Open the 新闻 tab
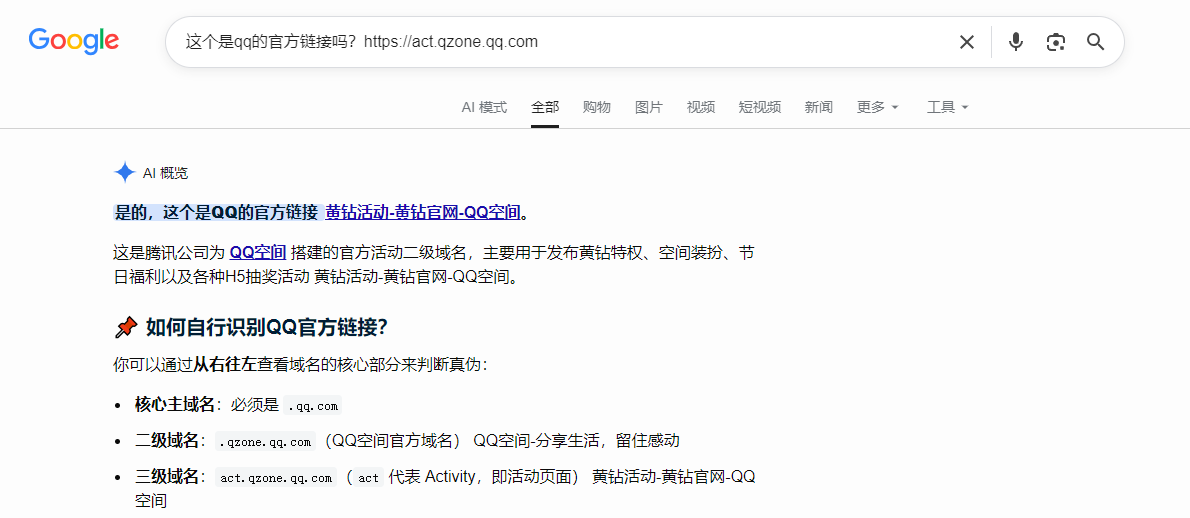 pyautogui.click(x=819, y=107)
